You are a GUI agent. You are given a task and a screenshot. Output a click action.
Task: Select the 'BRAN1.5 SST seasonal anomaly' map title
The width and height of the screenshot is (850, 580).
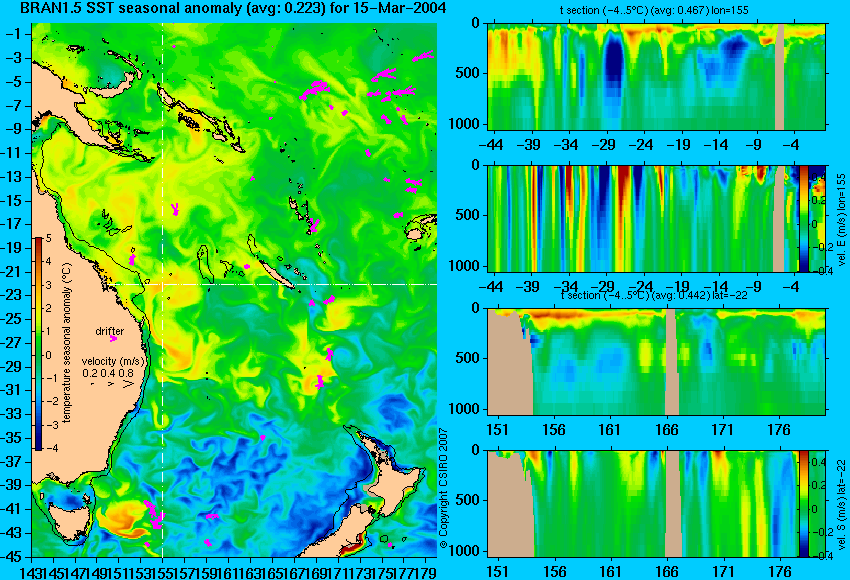(233, 8)
